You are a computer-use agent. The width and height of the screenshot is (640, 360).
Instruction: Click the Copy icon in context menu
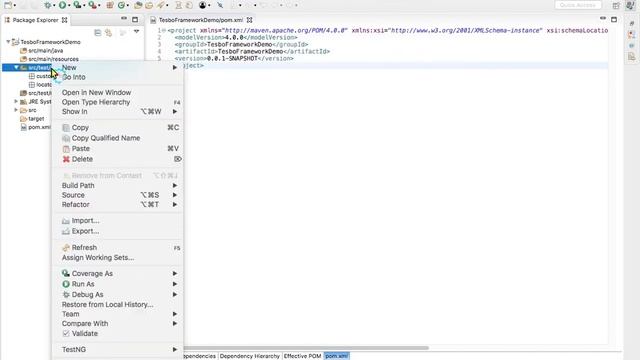66,128
